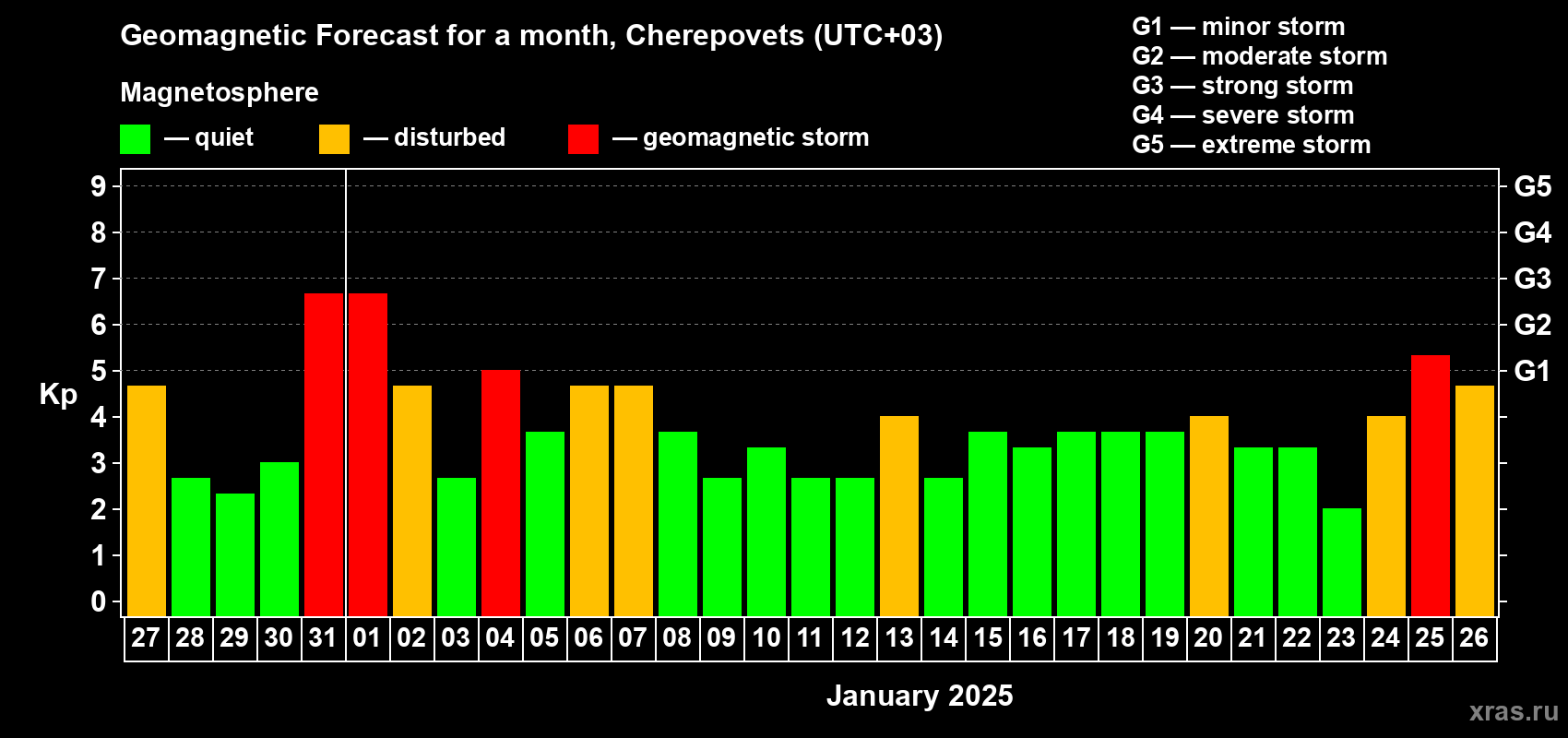The height and width of the screenshot is (738, 1568).
Task: Select the green bar above day 29
Action: point(235,555)
